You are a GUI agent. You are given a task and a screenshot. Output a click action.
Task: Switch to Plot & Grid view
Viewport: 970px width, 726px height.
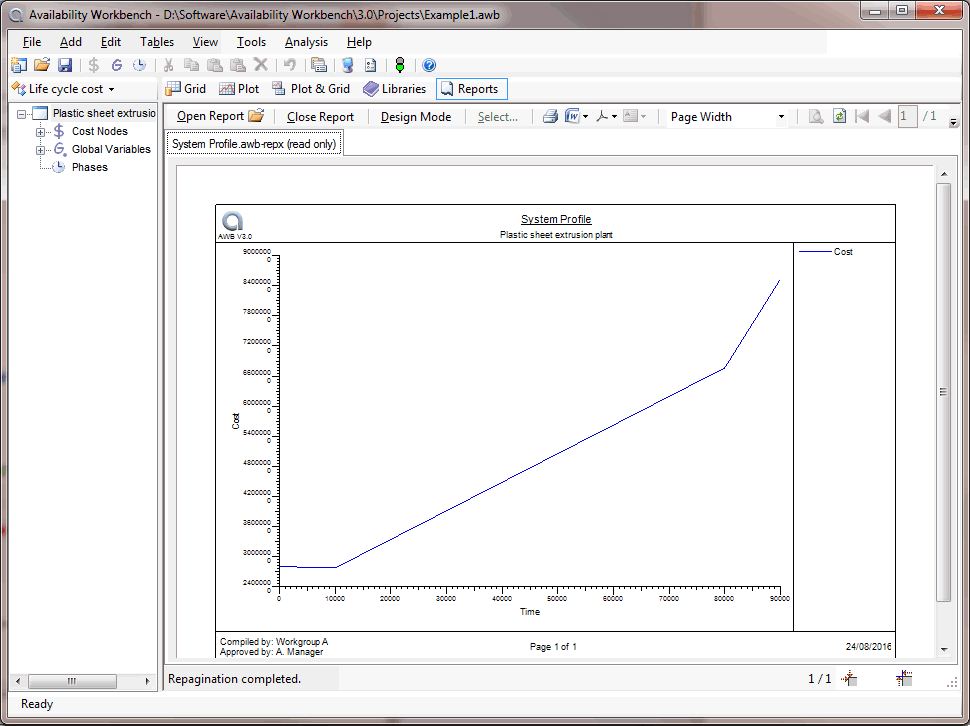311,89
